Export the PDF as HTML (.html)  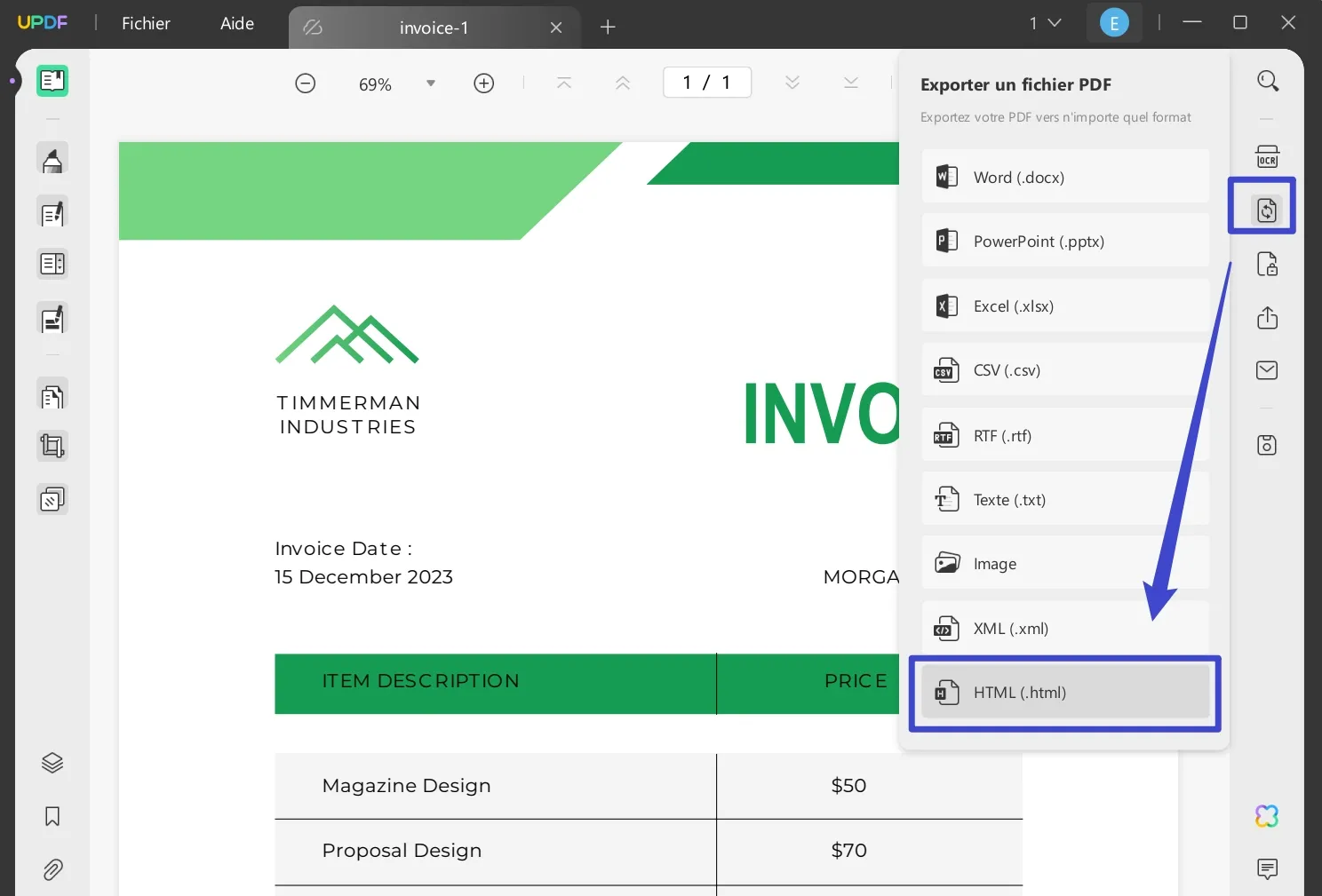(x=1065, y=692)
